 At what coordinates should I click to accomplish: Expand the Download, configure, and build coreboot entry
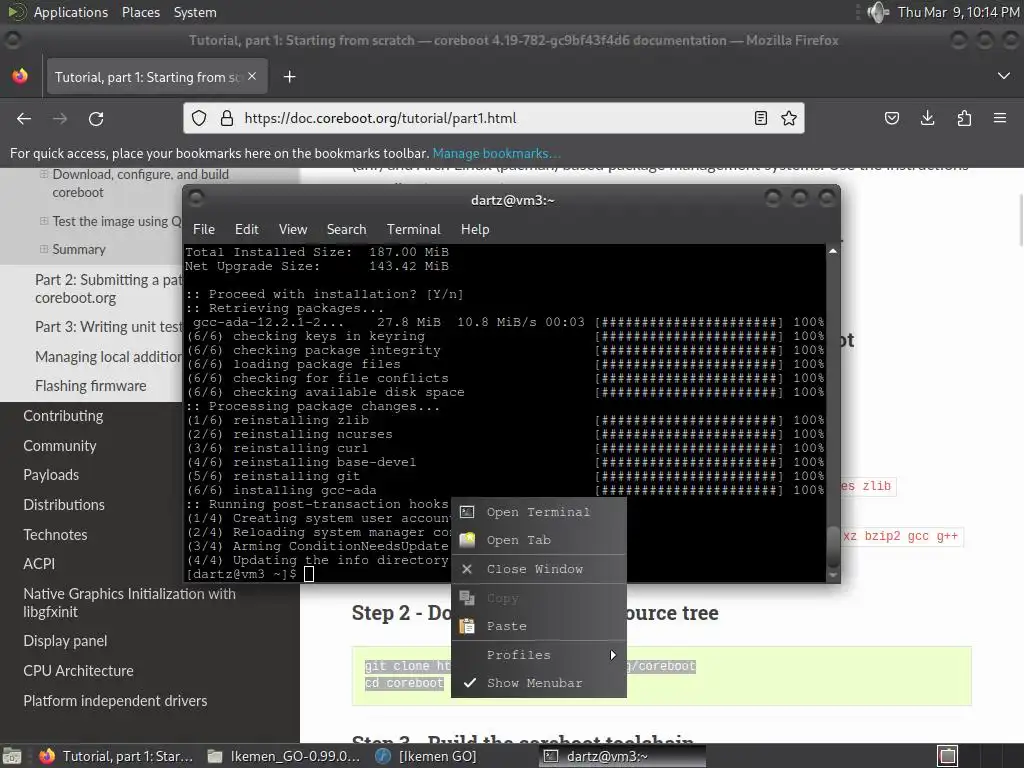pos(44,174)
